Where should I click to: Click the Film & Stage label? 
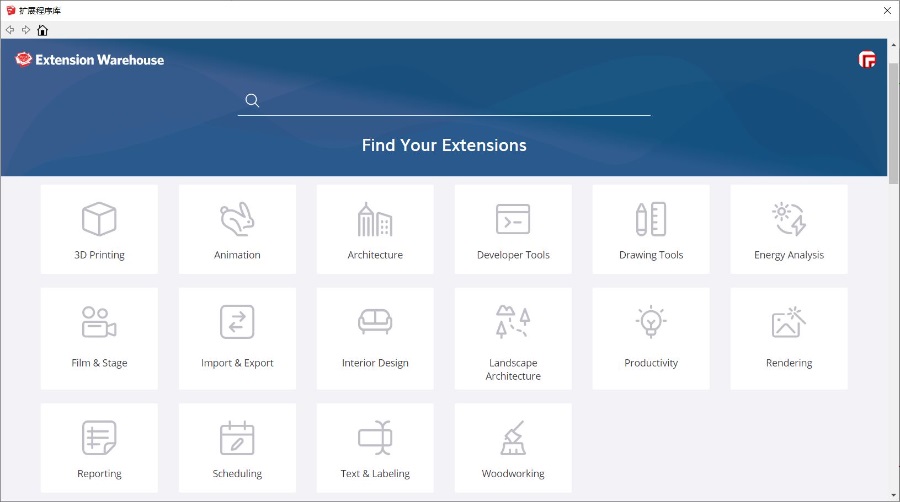(99, 363)
